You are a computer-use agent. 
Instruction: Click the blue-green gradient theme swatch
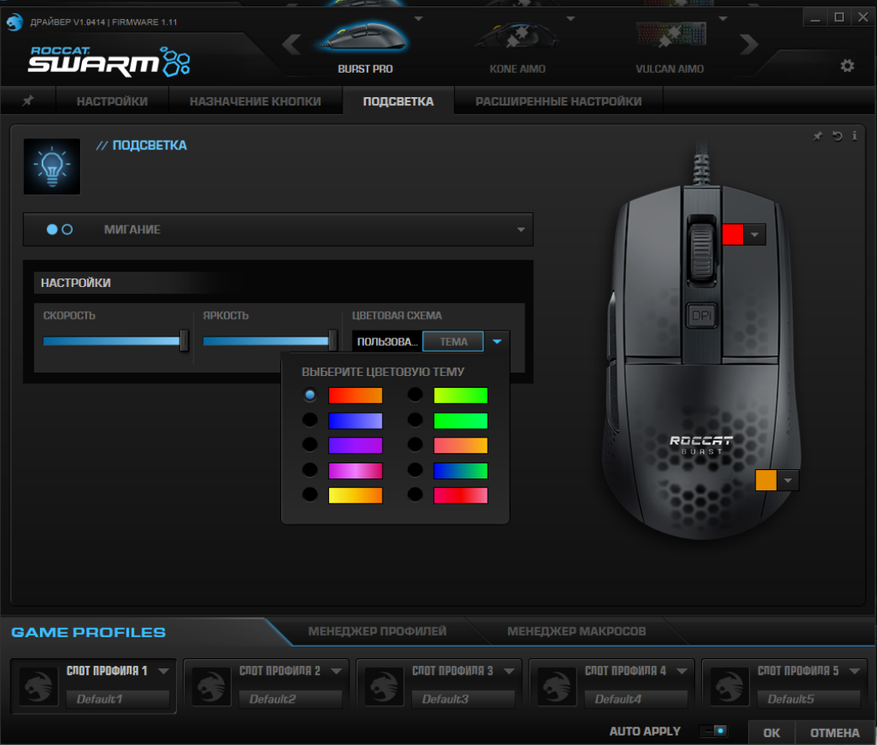click(x=460, y=471)
